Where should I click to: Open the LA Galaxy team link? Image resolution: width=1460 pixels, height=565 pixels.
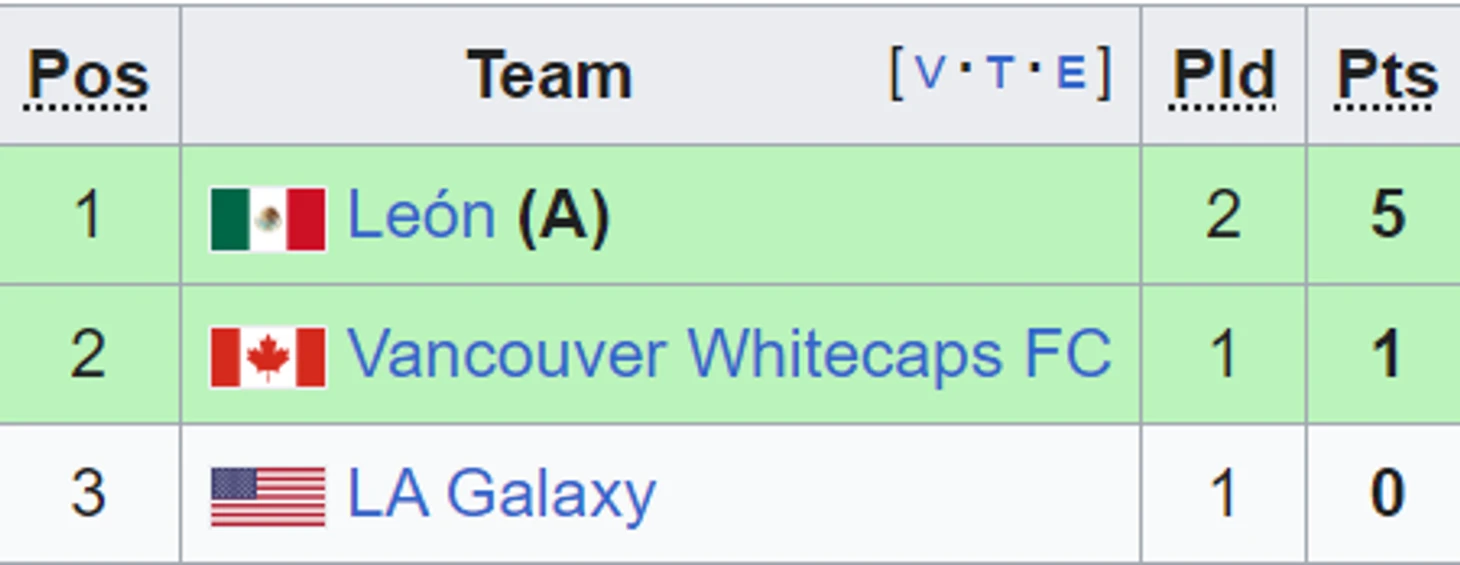tap(501, 495)
